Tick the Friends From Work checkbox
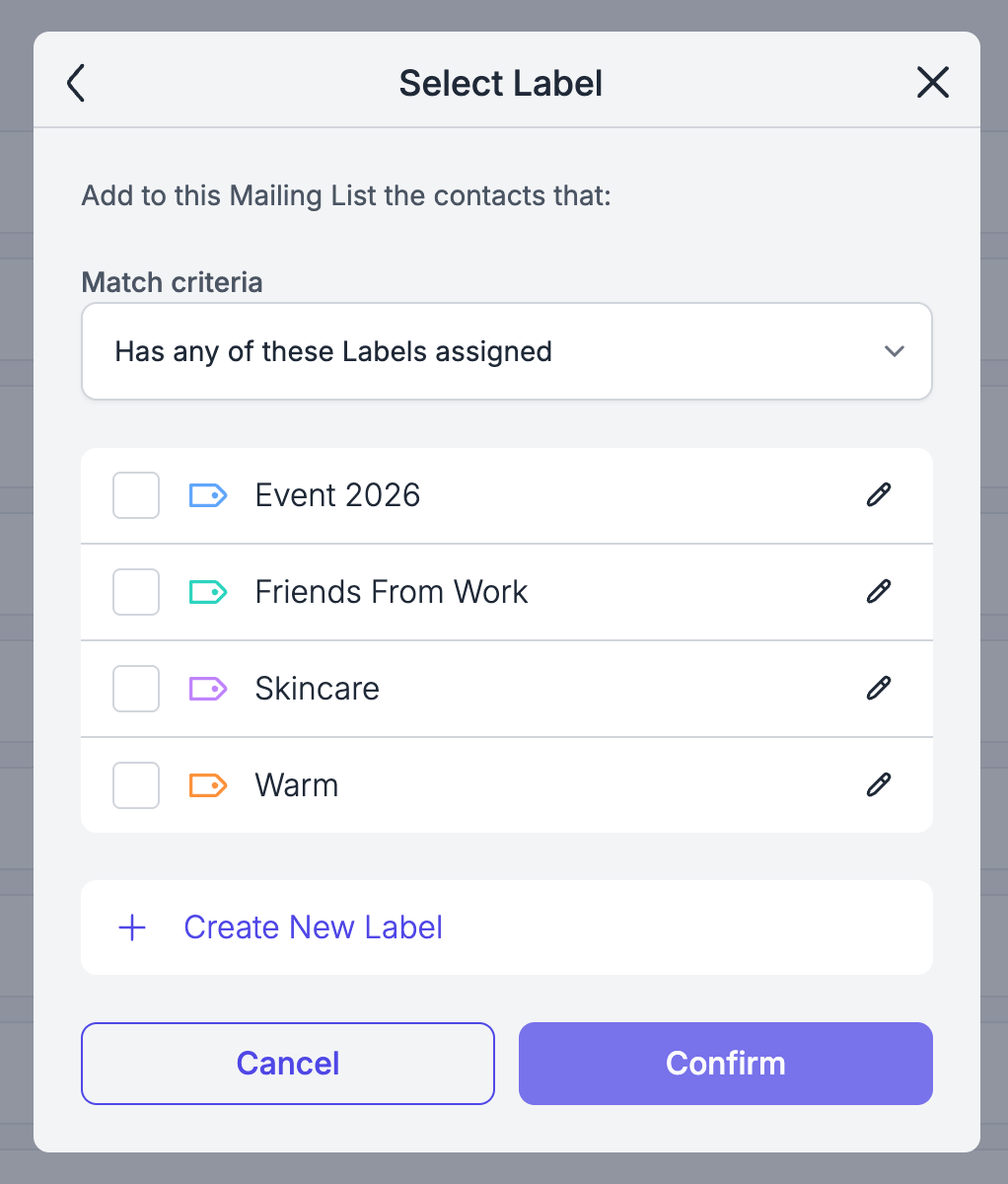This screenshot has width=1008, height=1184. pos(136,592)
